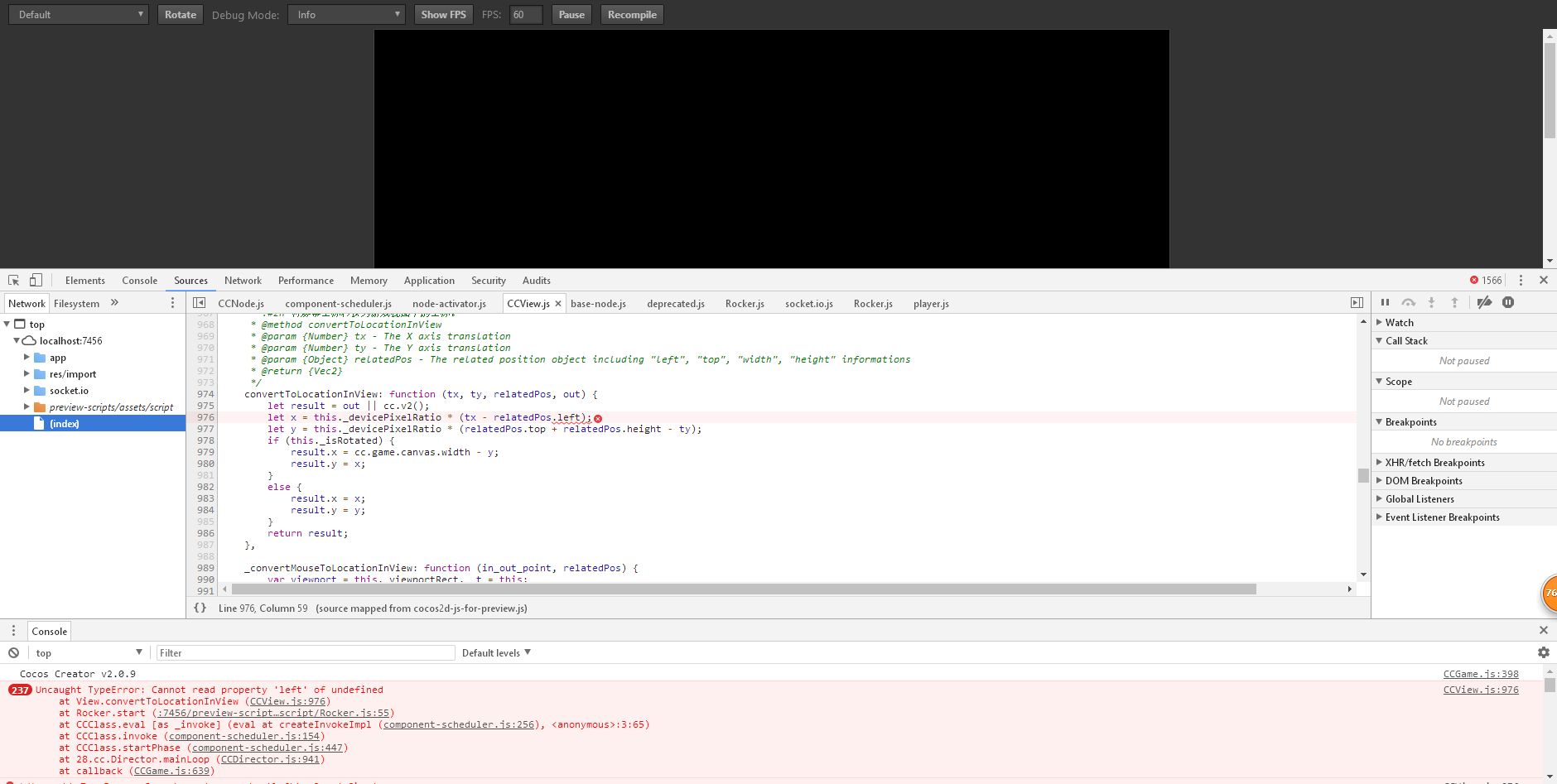Toggle the file navigator sidebar icon
Image resolution: width=1557 pixels, height=784 pixels.
200,303
